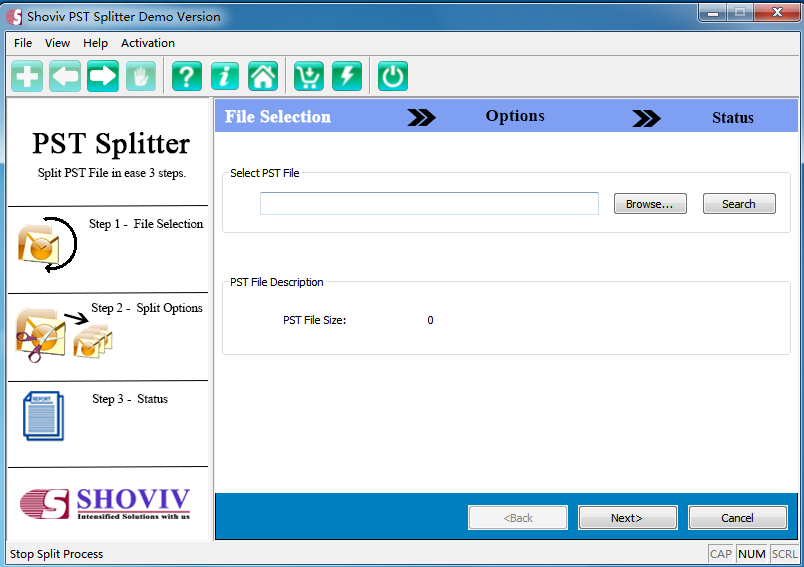Image resolution: width=804 pixels, height=567 pixels.
Task: Click the Shoviv app icon in title bar
Action: coord(15,16)
